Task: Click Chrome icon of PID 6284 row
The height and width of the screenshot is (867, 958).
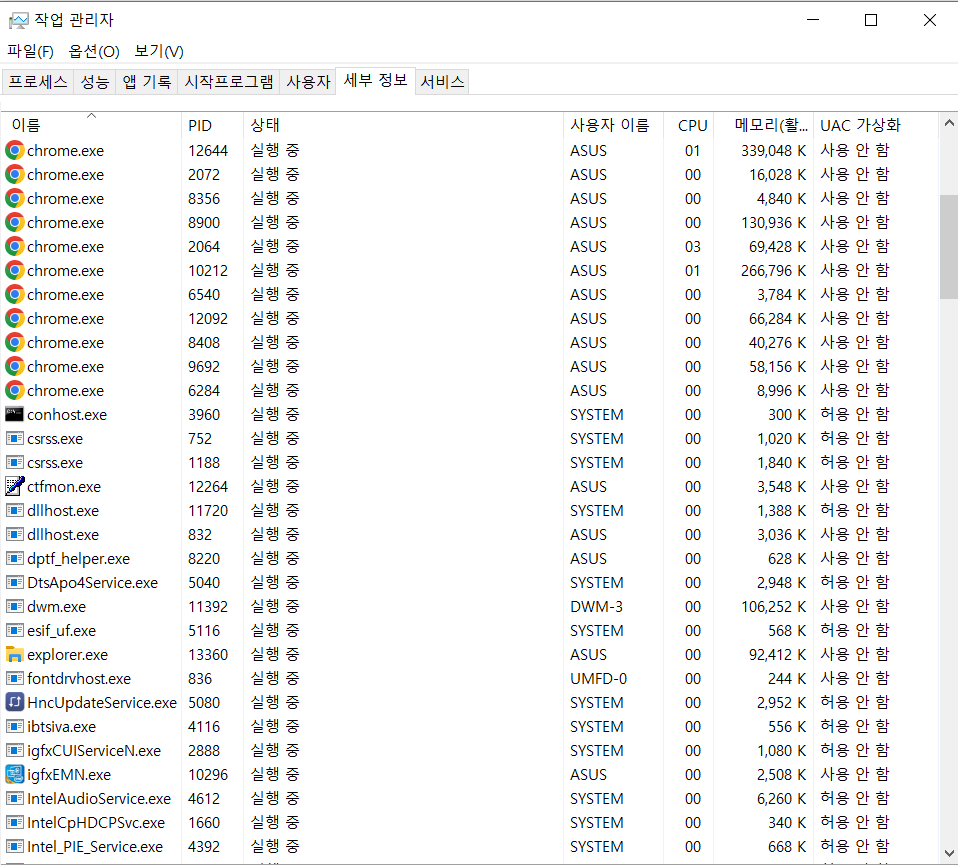Action: pyautogui.click(x=15, y=390)
